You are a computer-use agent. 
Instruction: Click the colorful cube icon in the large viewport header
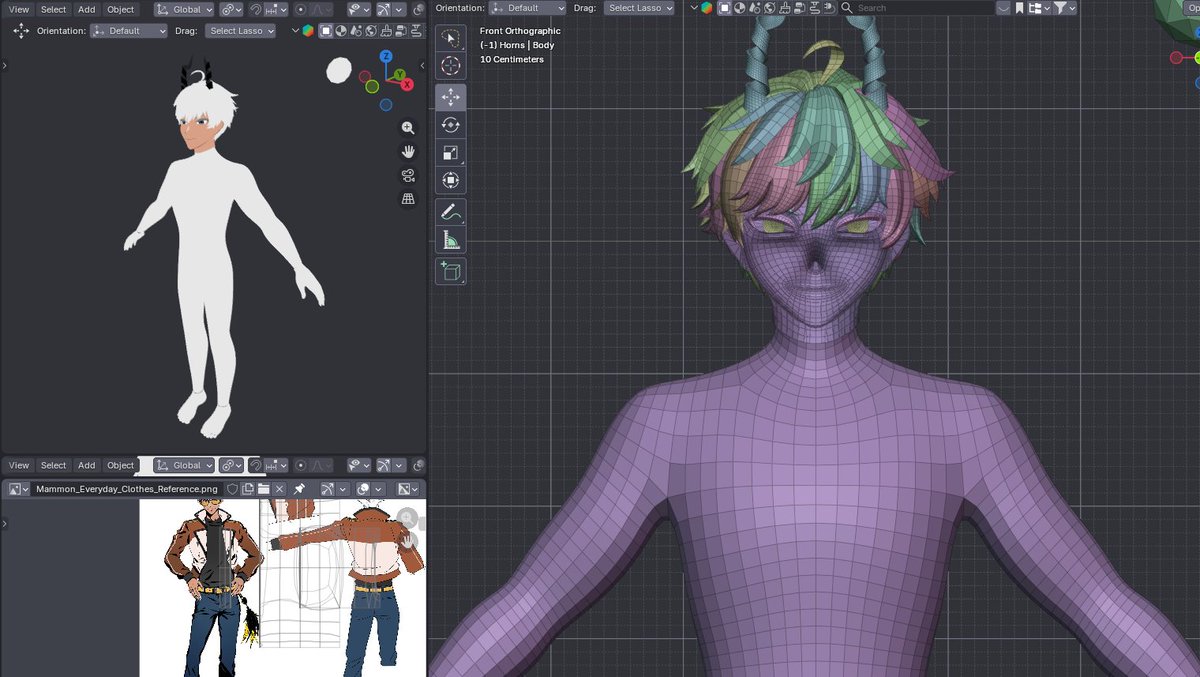[x=706, y=8]
